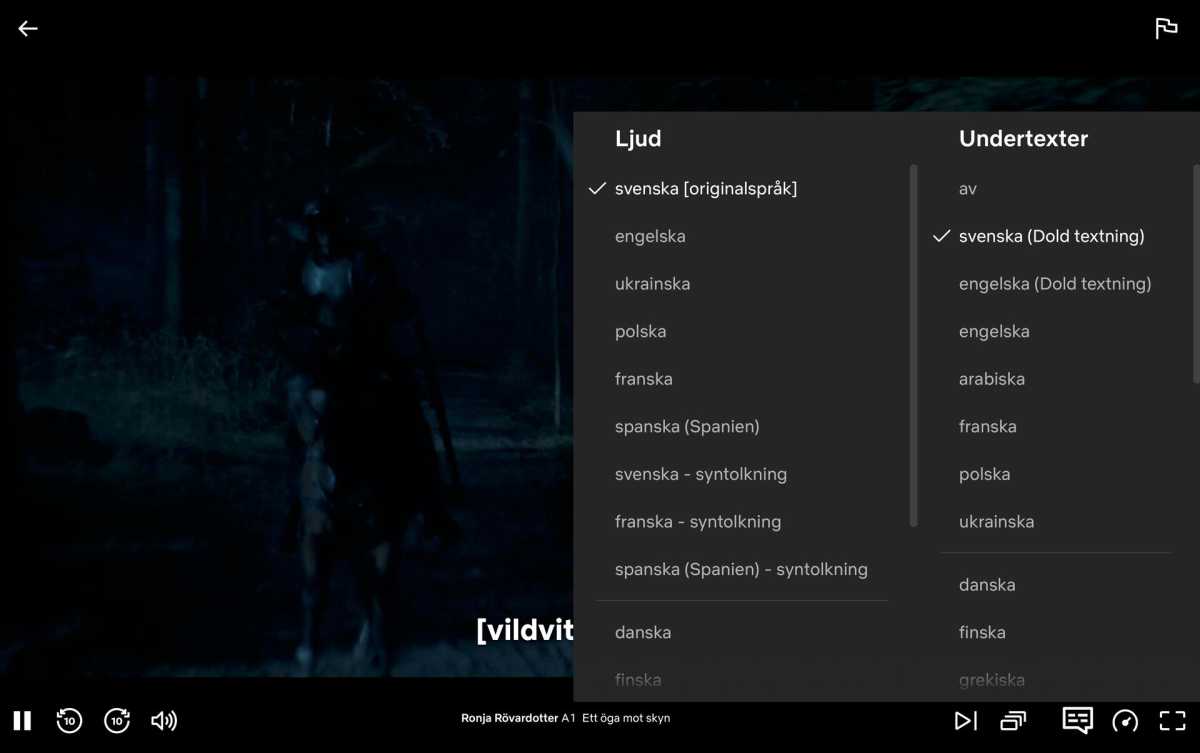This screenshot has height=753, width=1200.
Task: Click the back arrow to exit player
Action: 28,29
